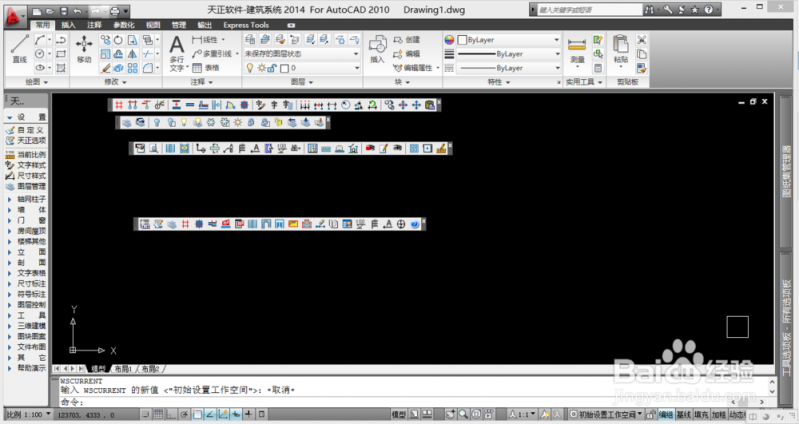Click the print icon in quick access toolbar
The width and height of the screenshot is (799, 424).
pyautogui.click(x=115, y=11)
